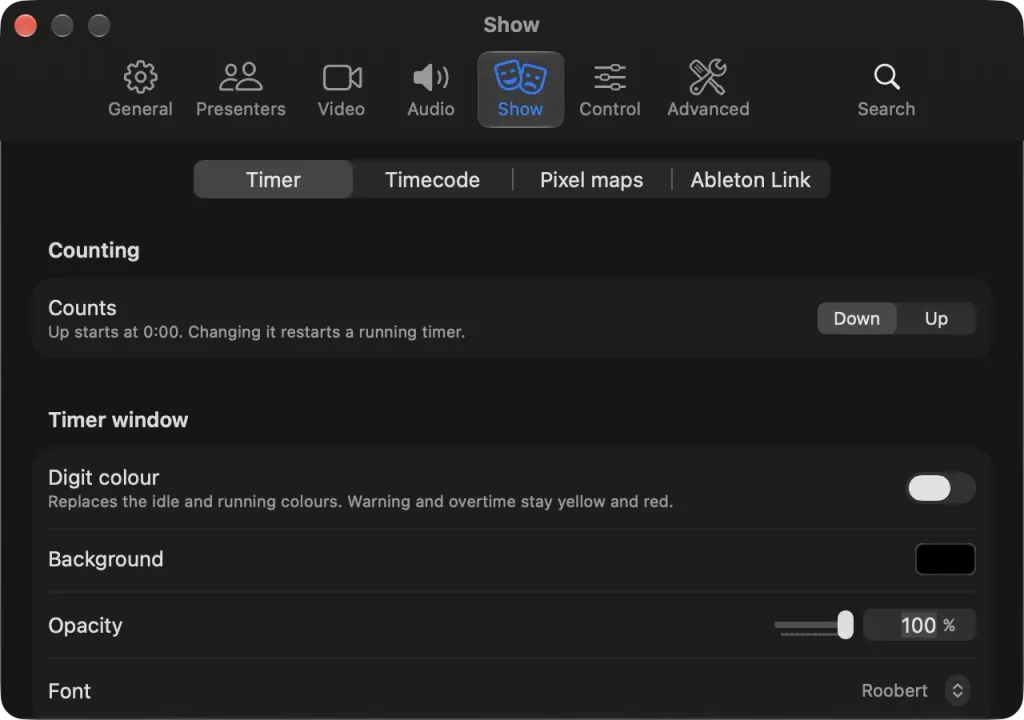Click the Counting section heading

tap(94, 250)
